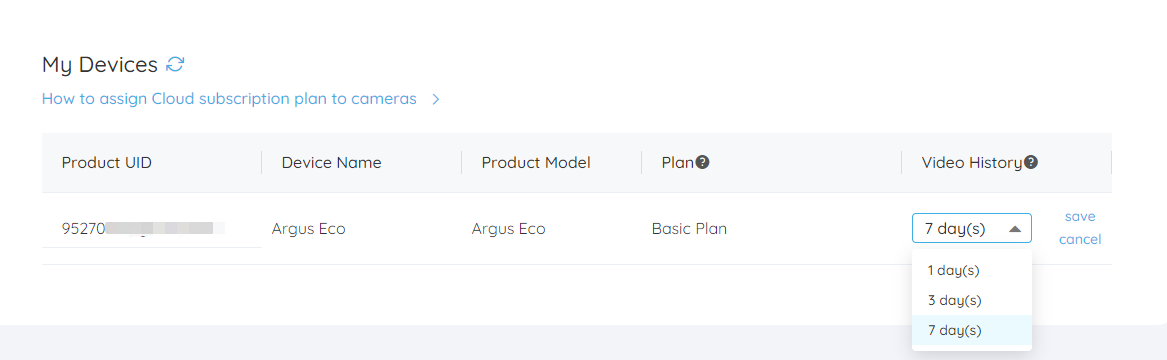Open the Video History help icon
Viewport: 1167px width, 360px height.
(1031, 162)
